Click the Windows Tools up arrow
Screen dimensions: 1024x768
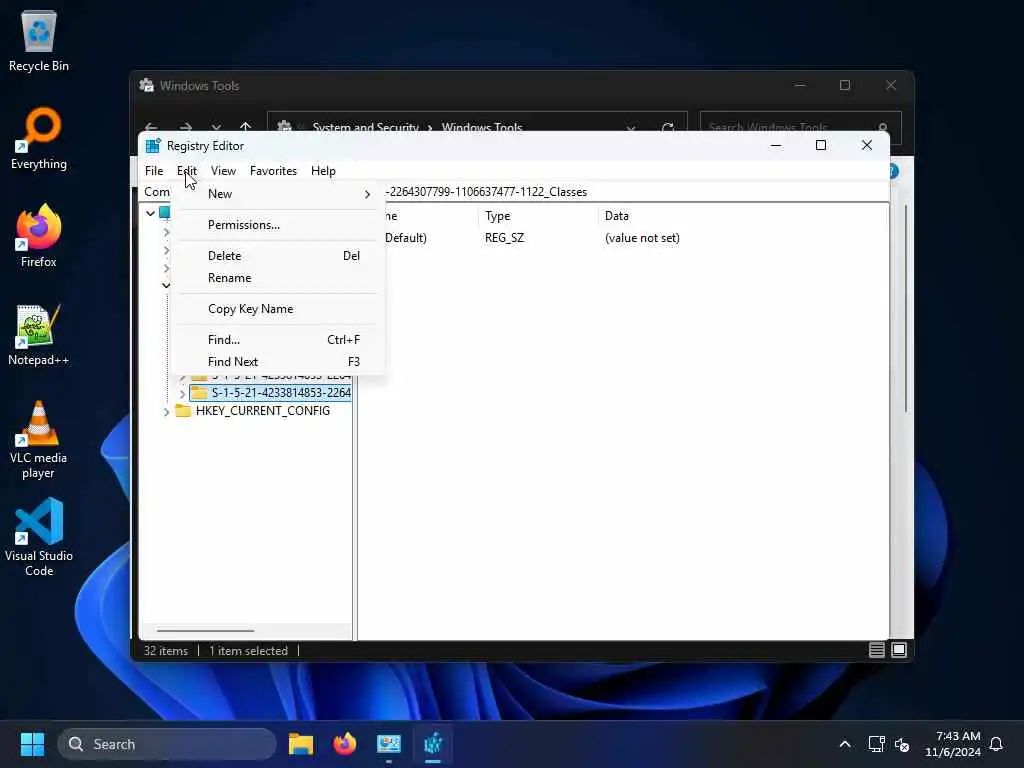246,127
